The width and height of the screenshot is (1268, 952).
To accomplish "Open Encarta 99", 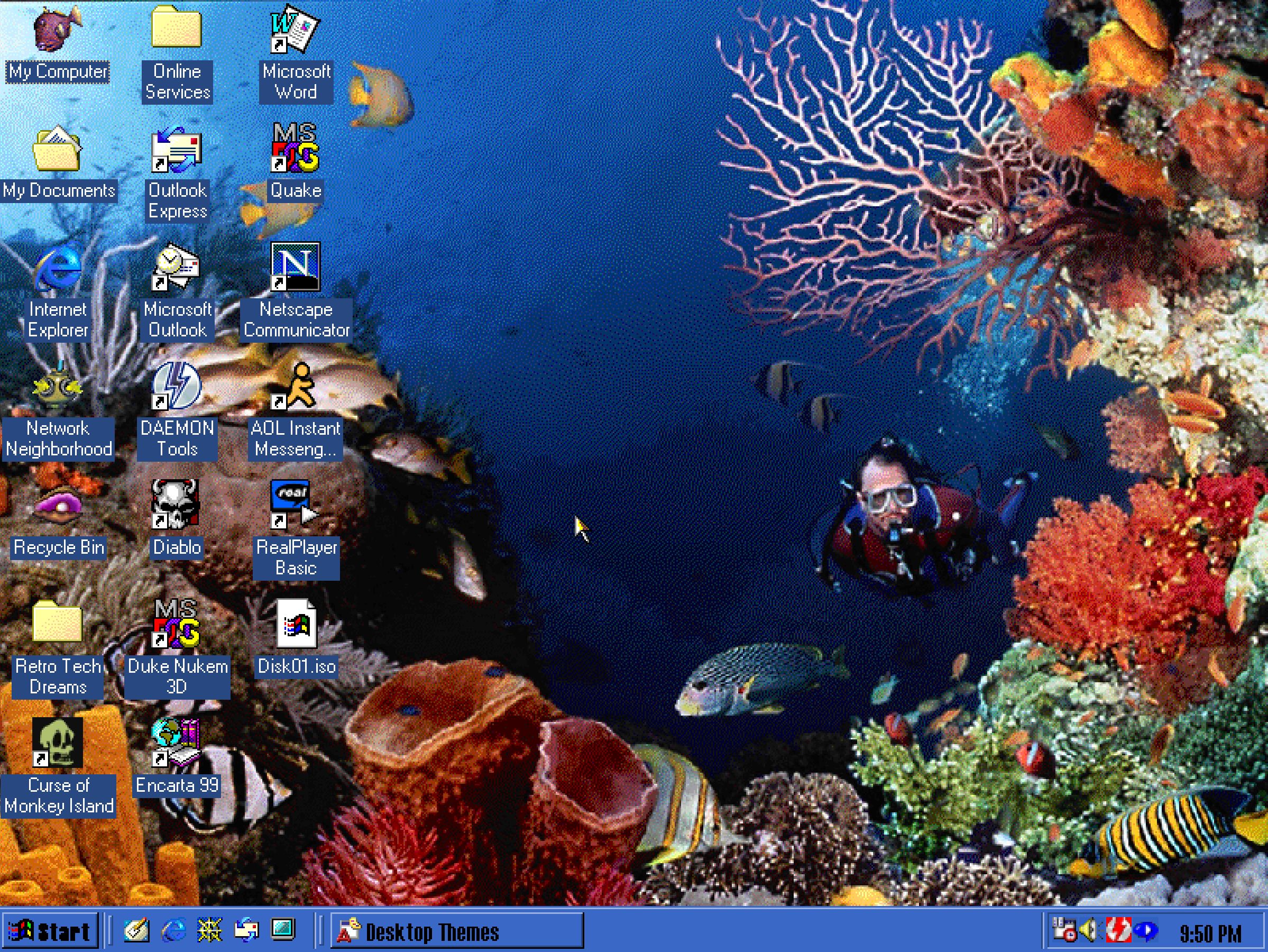I will (177, 743).
